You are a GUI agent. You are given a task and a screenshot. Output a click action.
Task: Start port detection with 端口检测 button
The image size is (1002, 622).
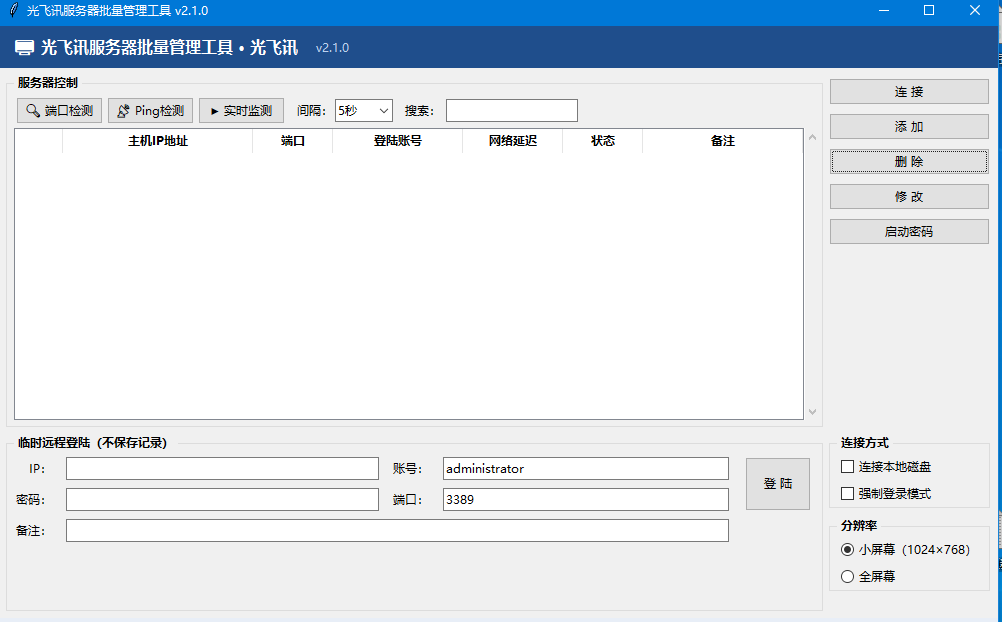pyautogui.click(x=59, y=111)
